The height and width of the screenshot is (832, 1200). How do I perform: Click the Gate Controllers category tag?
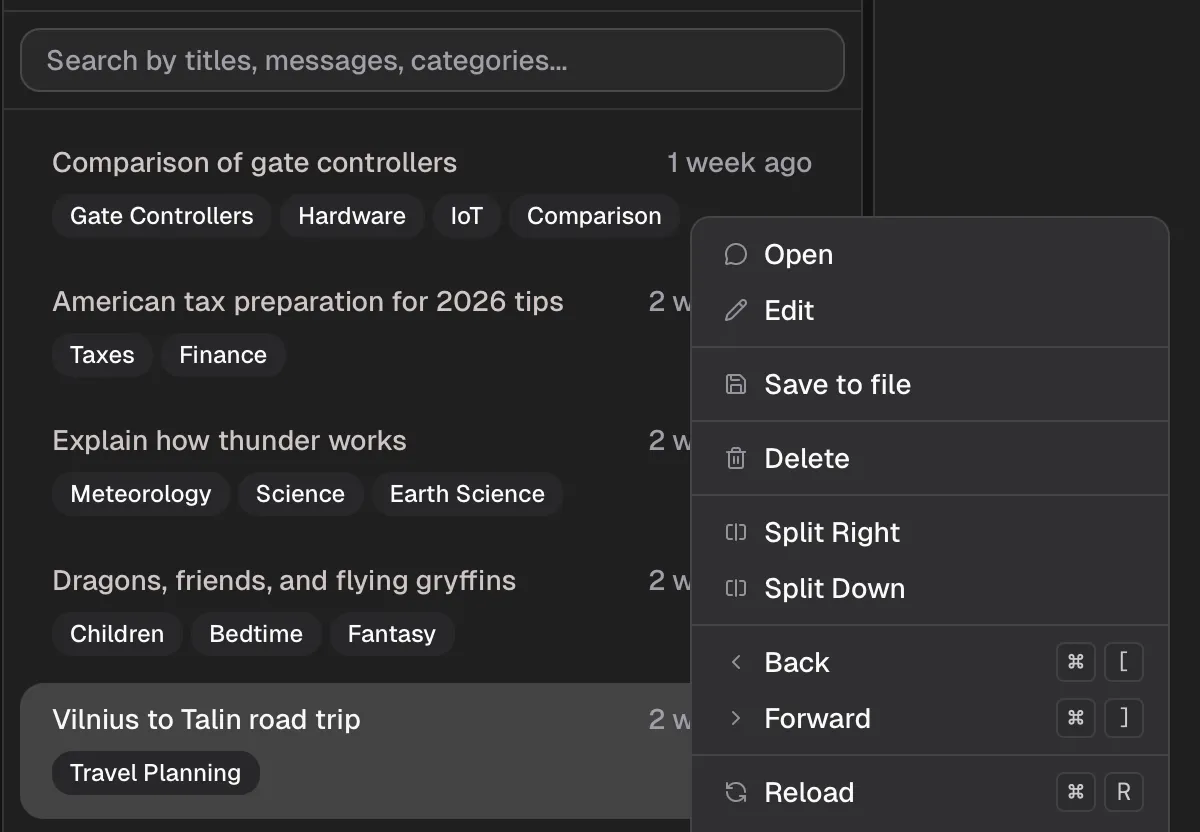click(162, 216)
